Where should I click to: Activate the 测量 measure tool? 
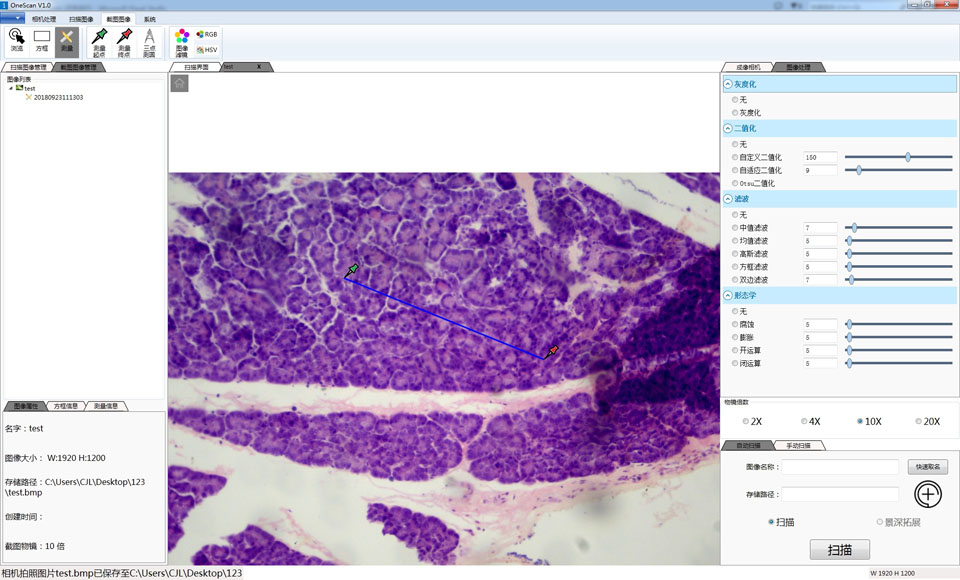(x=67, y=40)
